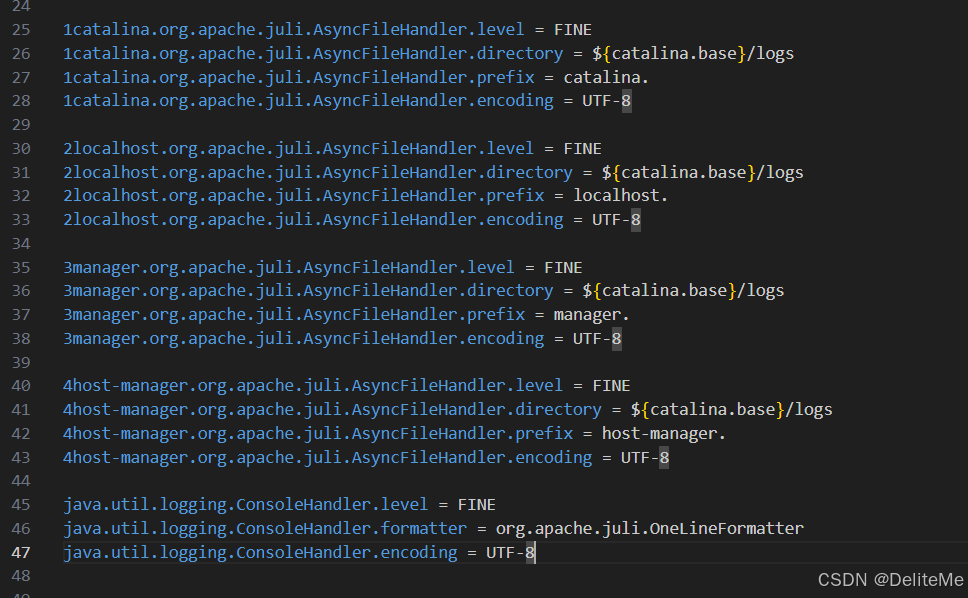This screenshot has width=968, height=598.
Task: Click the value 'manager.' on line 37
Action: [591, 315]
